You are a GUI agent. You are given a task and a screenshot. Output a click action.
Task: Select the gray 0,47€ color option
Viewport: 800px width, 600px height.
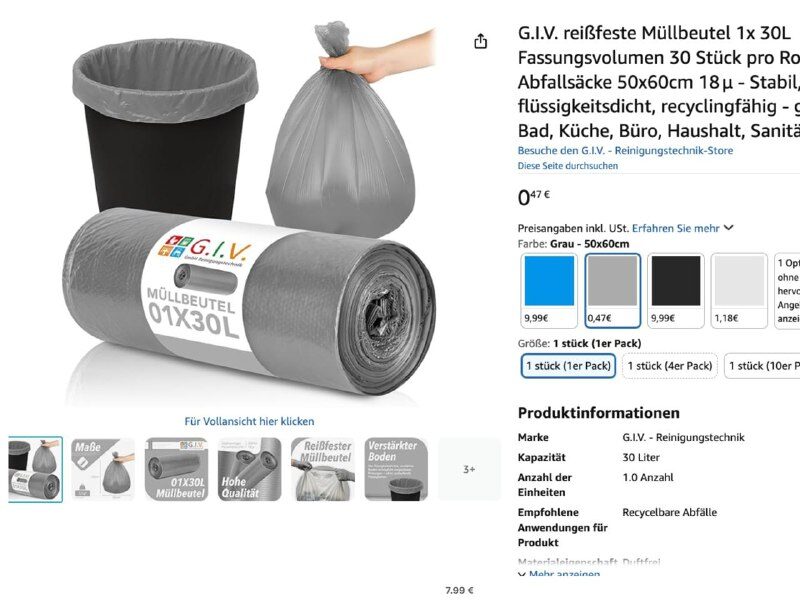pyautogui.click(x=612, y=290)
